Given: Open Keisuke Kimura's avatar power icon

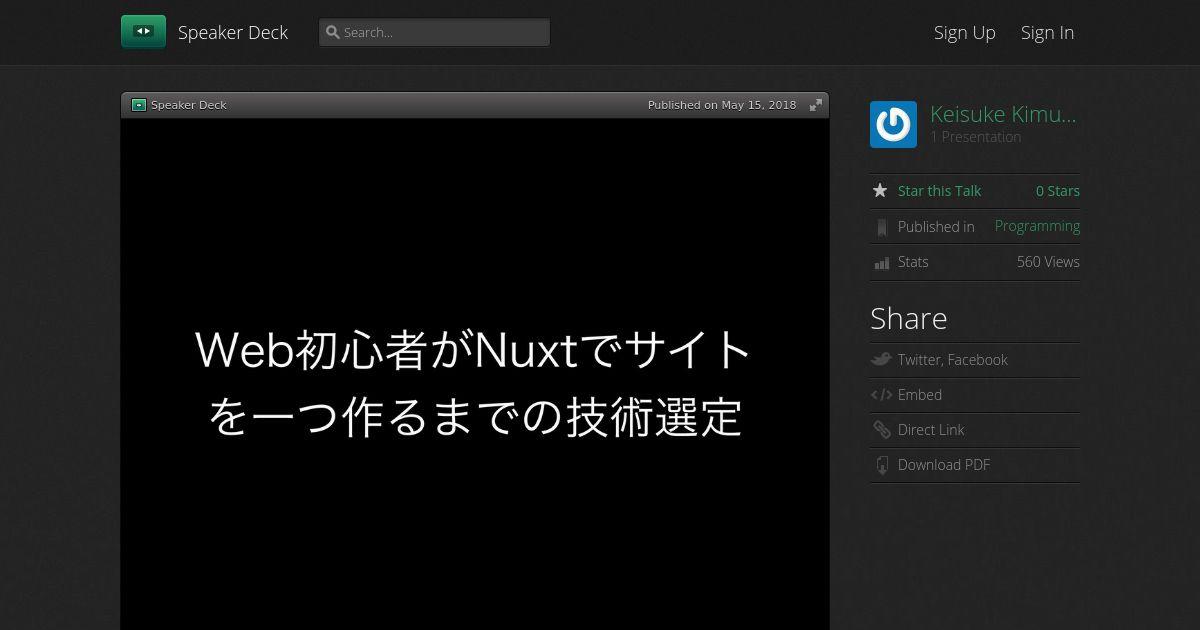Looking at the screenshot, I should point(893,125).
